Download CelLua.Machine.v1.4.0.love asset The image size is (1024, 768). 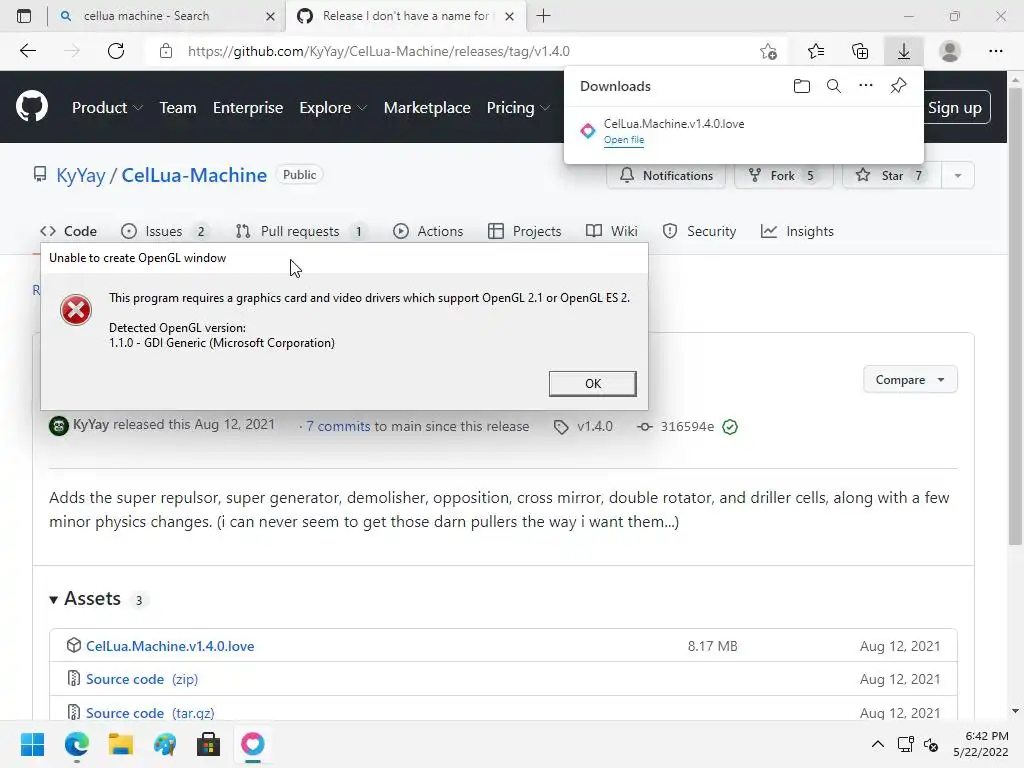point(170,646)
